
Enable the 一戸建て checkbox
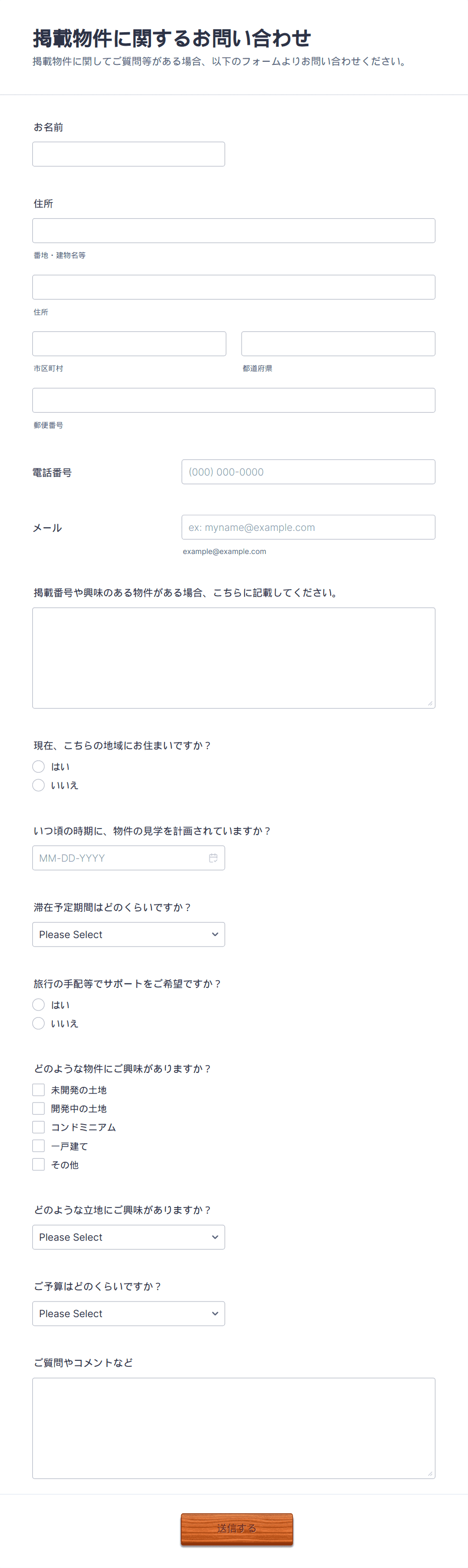click(38, 1146)
